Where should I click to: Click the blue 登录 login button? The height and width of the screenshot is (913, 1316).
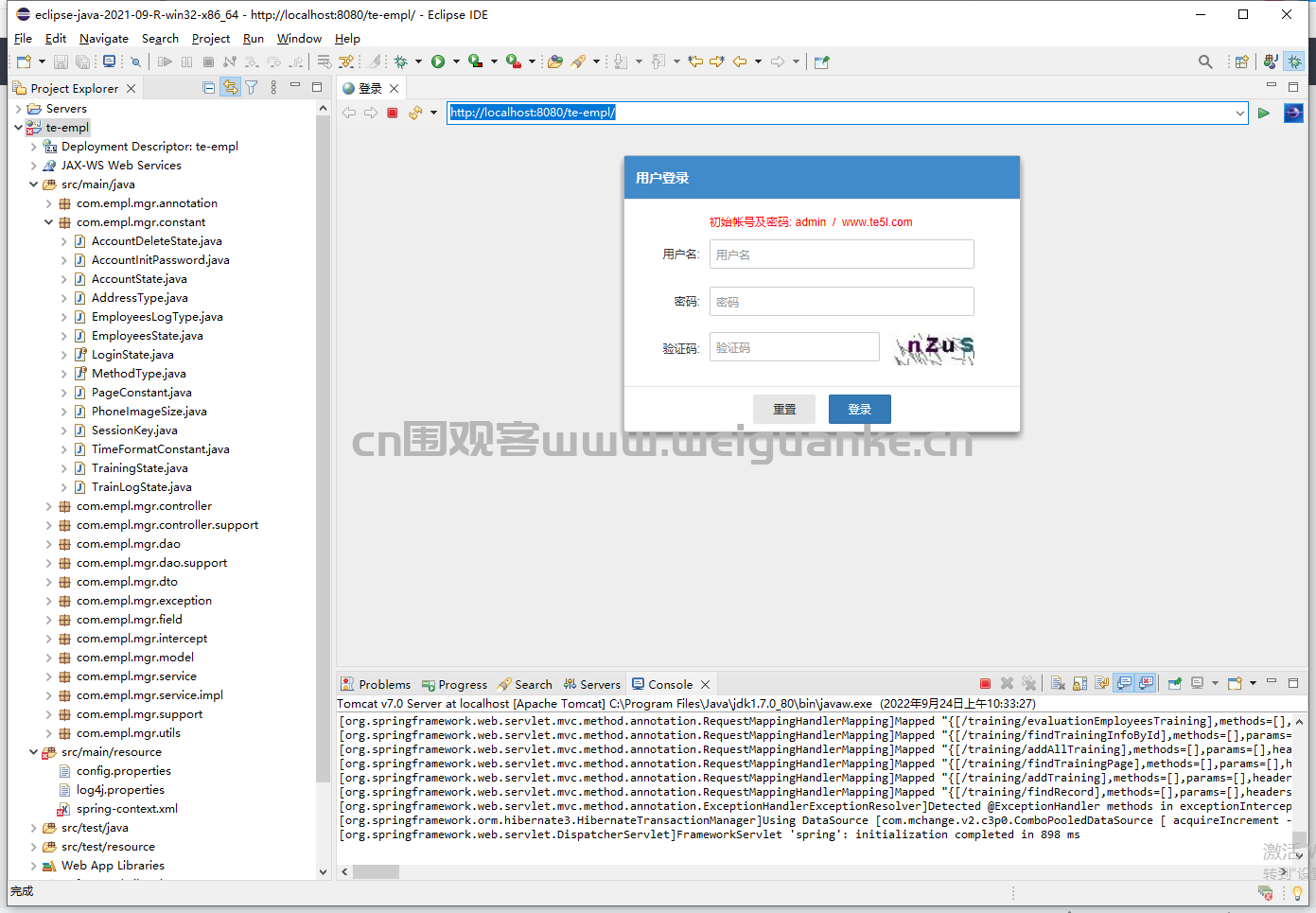860,409
